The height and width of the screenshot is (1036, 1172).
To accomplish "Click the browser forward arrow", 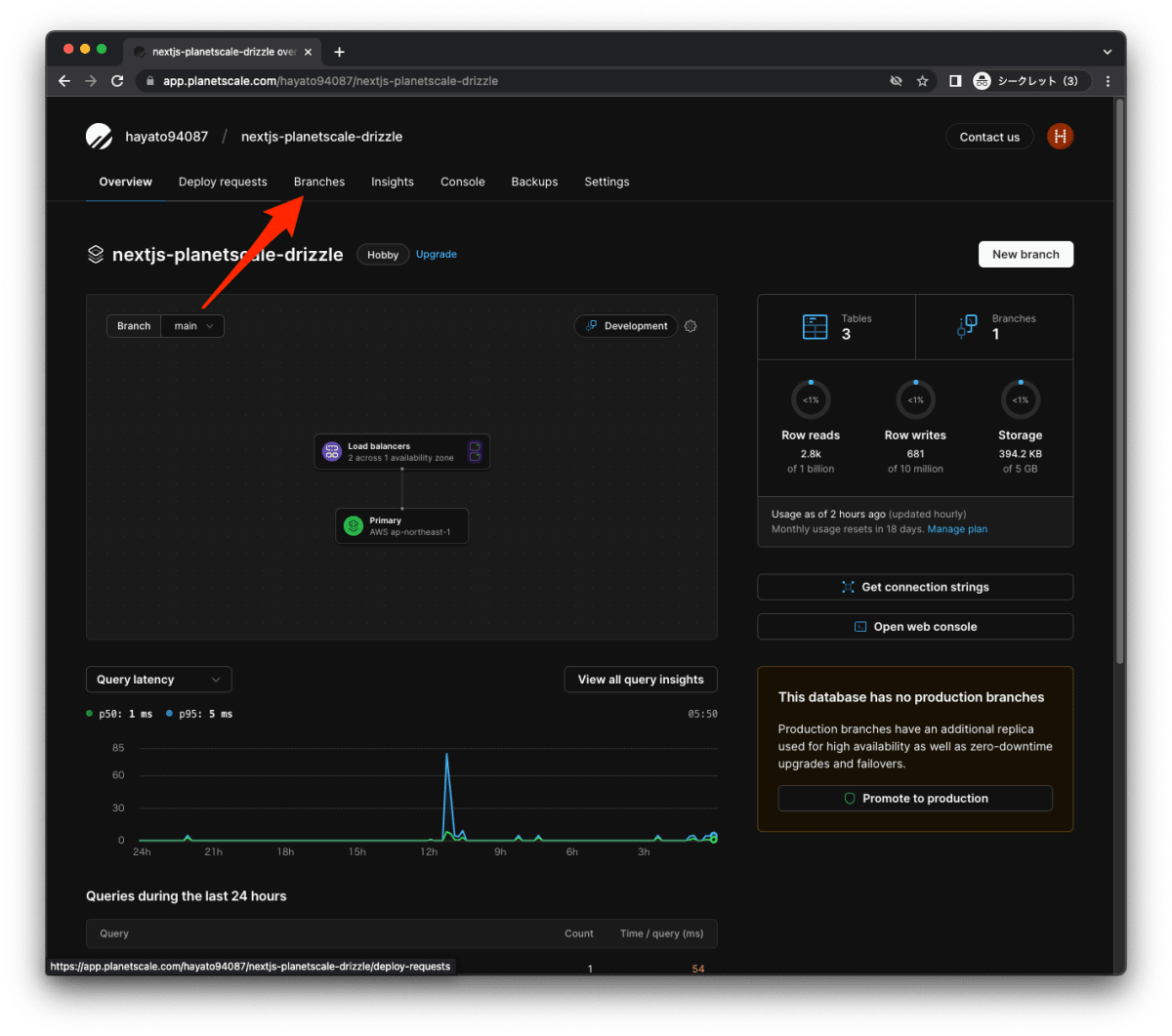I will click(91, 81).
